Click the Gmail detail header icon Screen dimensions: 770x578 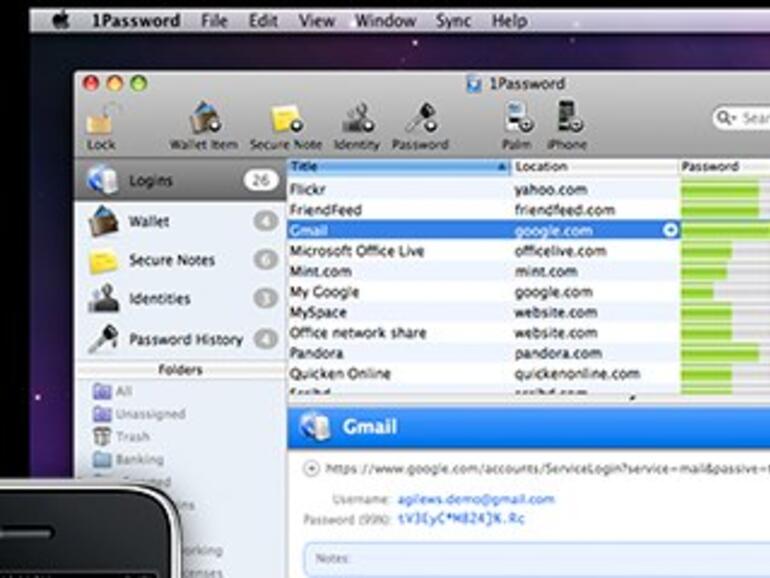point(315,426)
